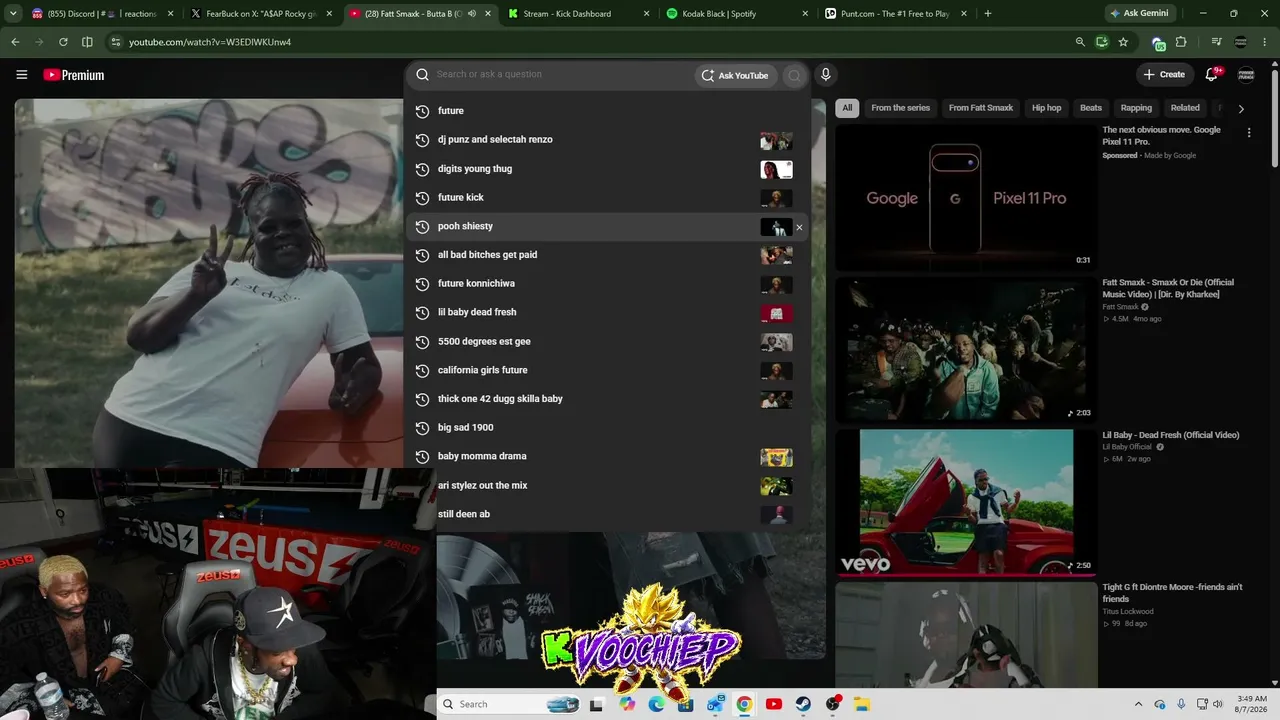Open 'Fatt Smaxk - Smaxk Or Die' title link
Screen dimensions: 1280x720
[x=1168, y=289]
